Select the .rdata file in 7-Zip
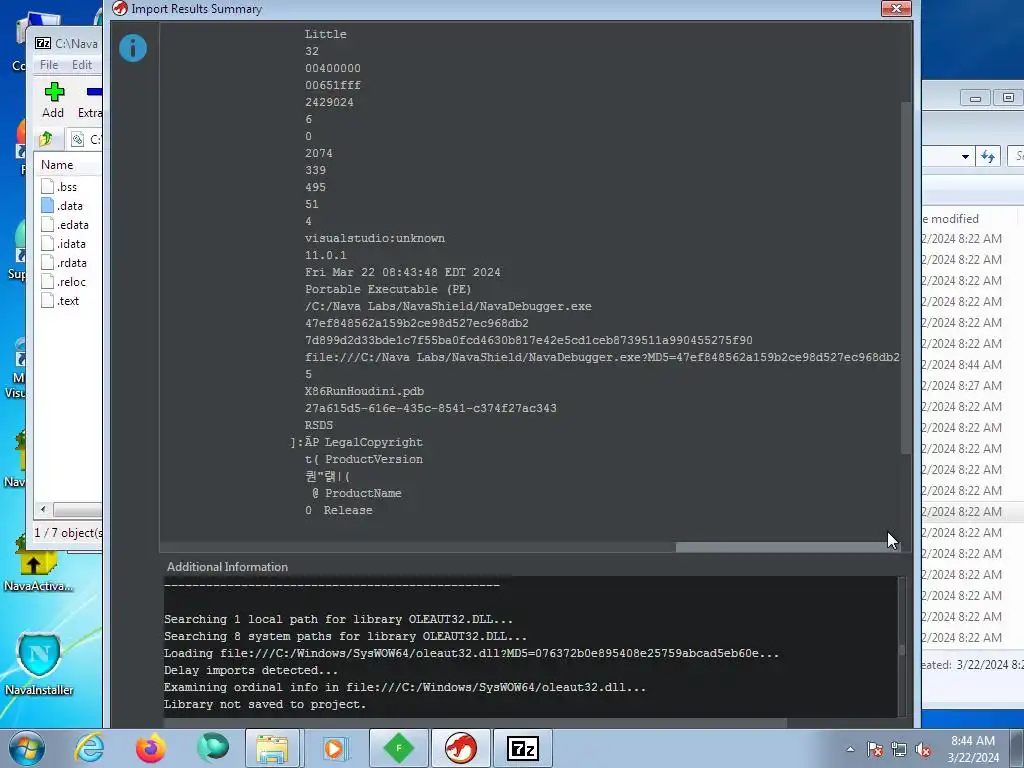The height and width of the screenshot is (768, 1024). pyautogui.click(x=71, y=263)
